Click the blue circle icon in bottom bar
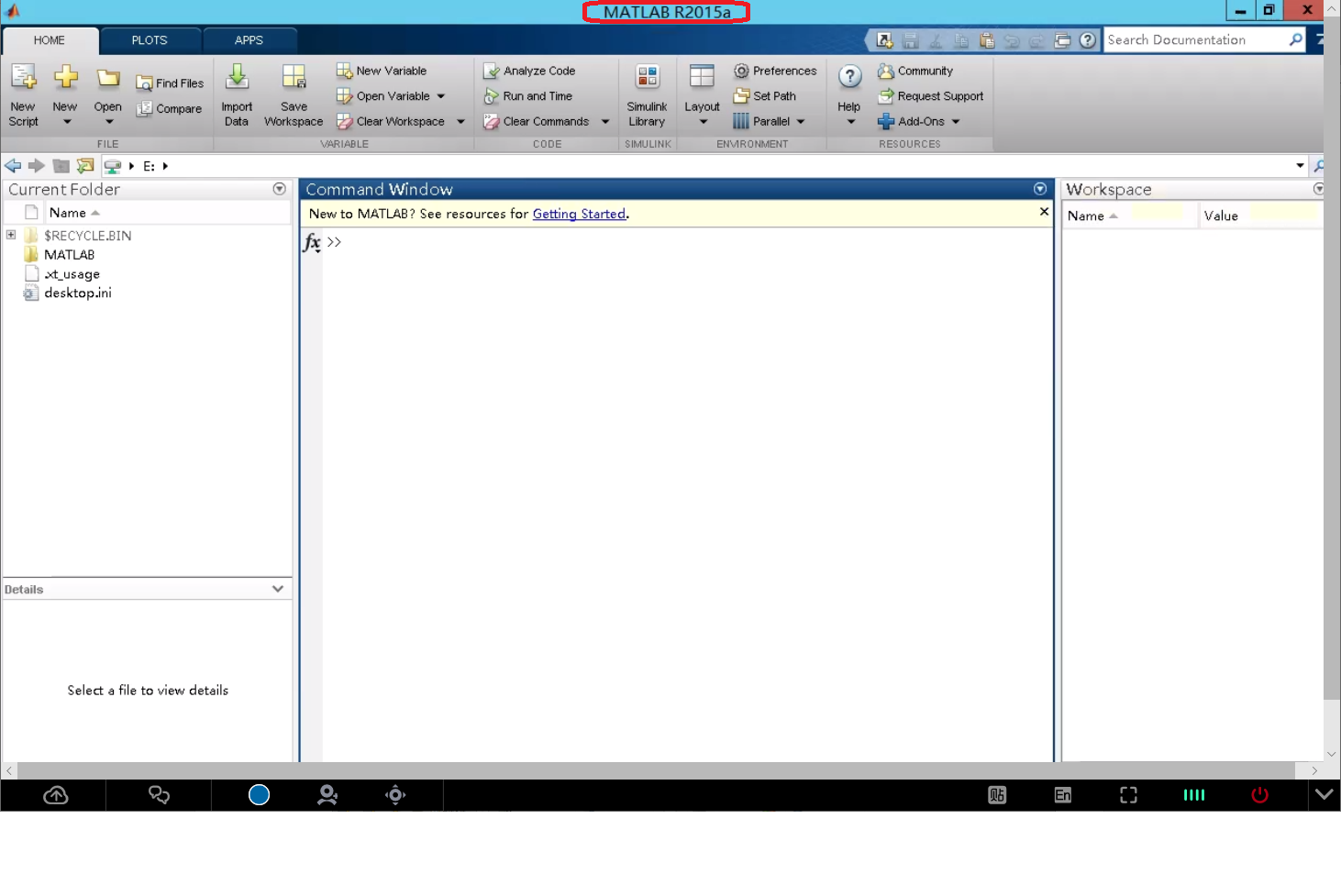Screen dimensions: 1341x896 (x=260, y=795)
